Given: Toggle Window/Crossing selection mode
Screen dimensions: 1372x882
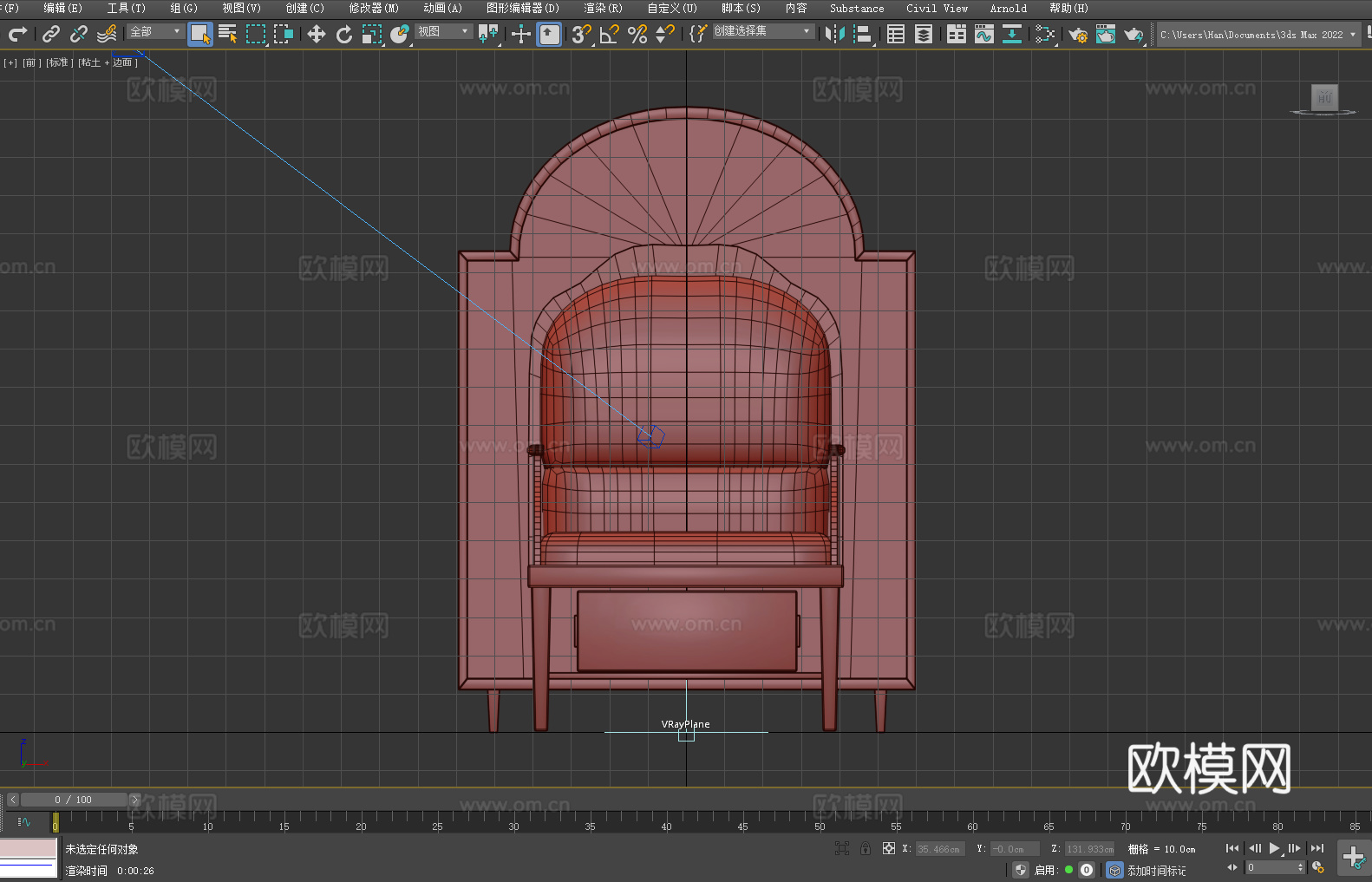Looking at the screenshot, I should pos(284,34).
